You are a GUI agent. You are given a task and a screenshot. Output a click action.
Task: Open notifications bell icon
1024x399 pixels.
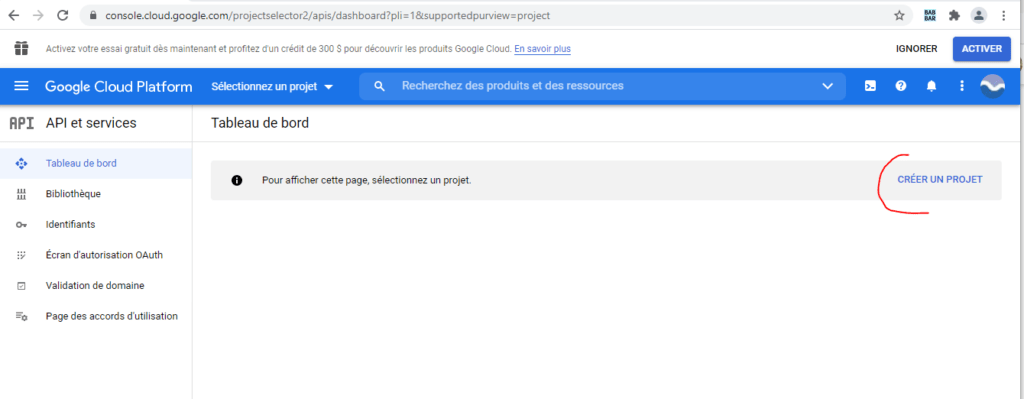pyautogui.click(x=931, y=86)
